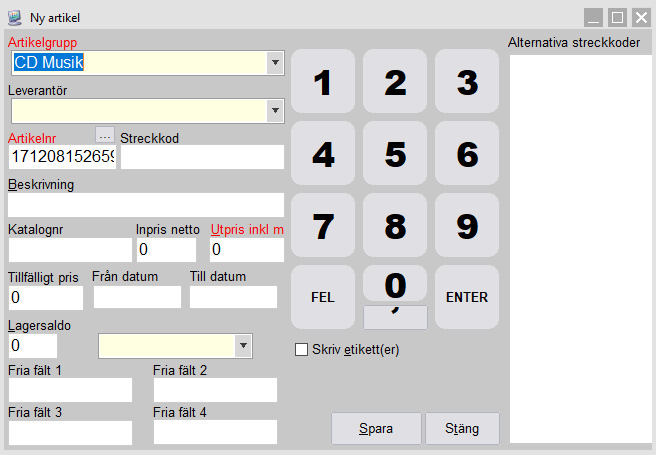Click the ellipsis button beside Artikelnr
This screenshot has height=455, width=656.
(105, 135)
